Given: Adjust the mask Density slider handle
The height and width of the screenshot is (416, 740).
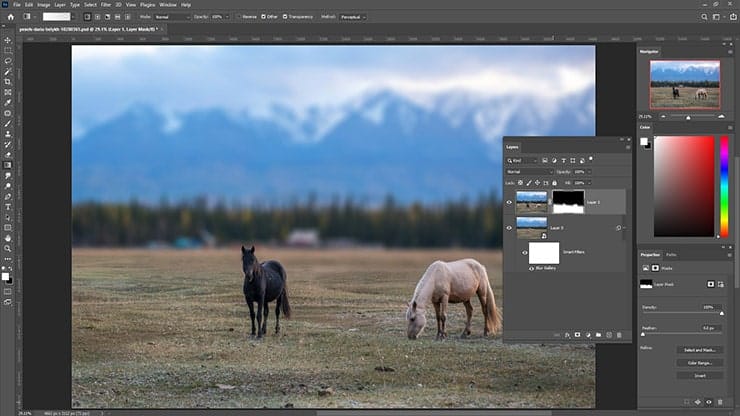Looking at the screenshot, I should pos(721,313).
